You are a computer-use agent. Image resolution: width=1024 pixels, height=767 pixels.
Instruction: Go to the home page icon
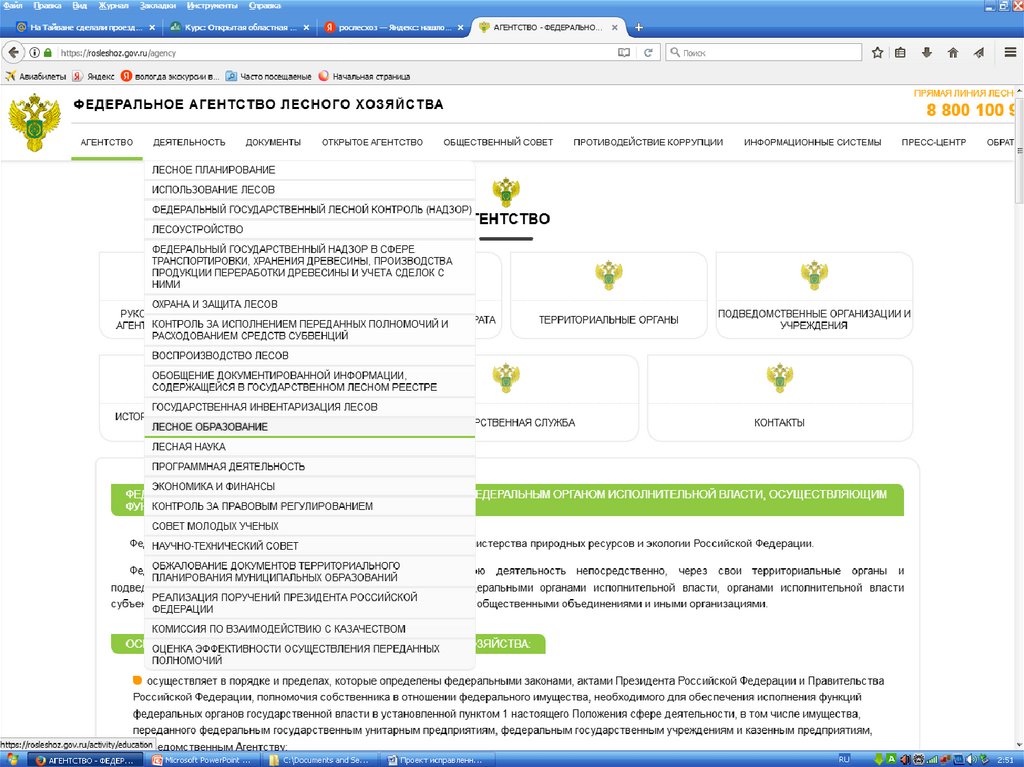point(953,53)
